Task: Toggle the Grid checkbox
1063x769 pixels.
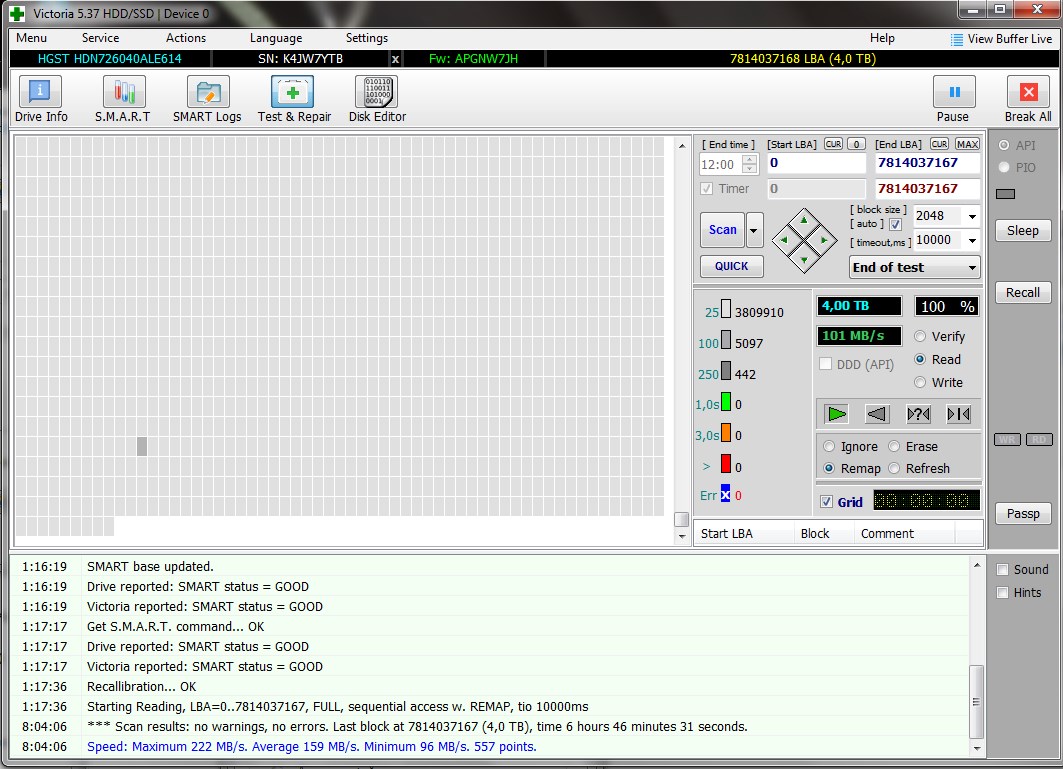Action: click(x=826, y=502)
